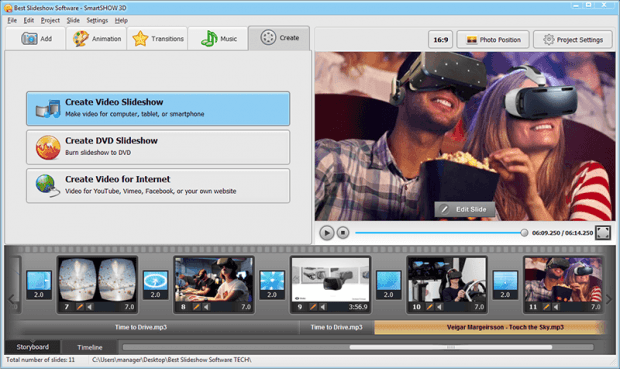The height and width of the screenshot is (369, 620).
Task: Edit slide 8 with pencil icon
Action: [196, 307]
